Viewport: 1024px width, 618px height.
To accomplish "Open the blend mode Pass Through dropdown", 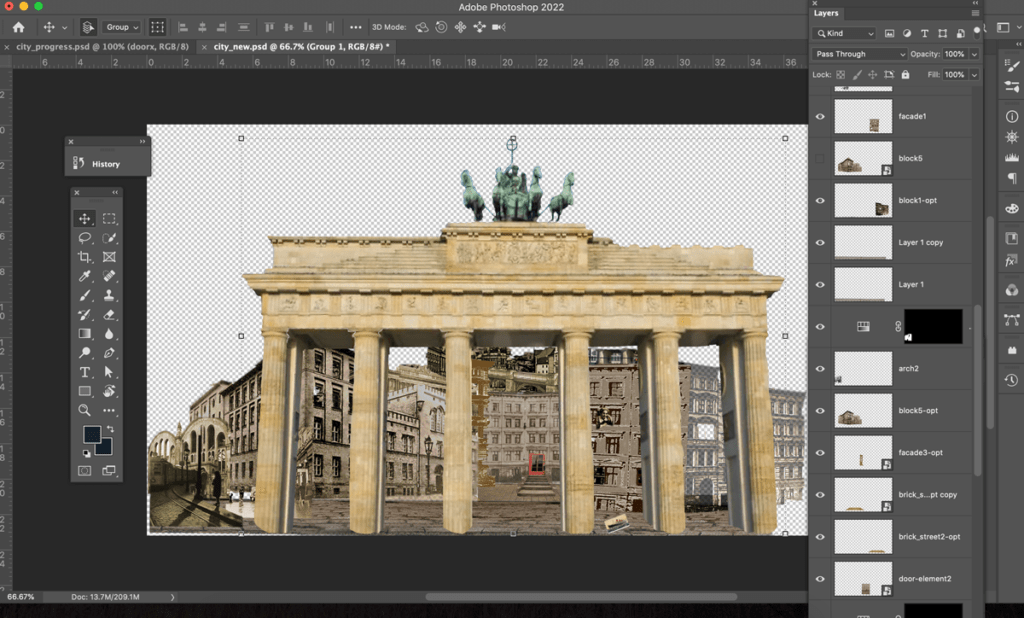I will coord(858,53).
